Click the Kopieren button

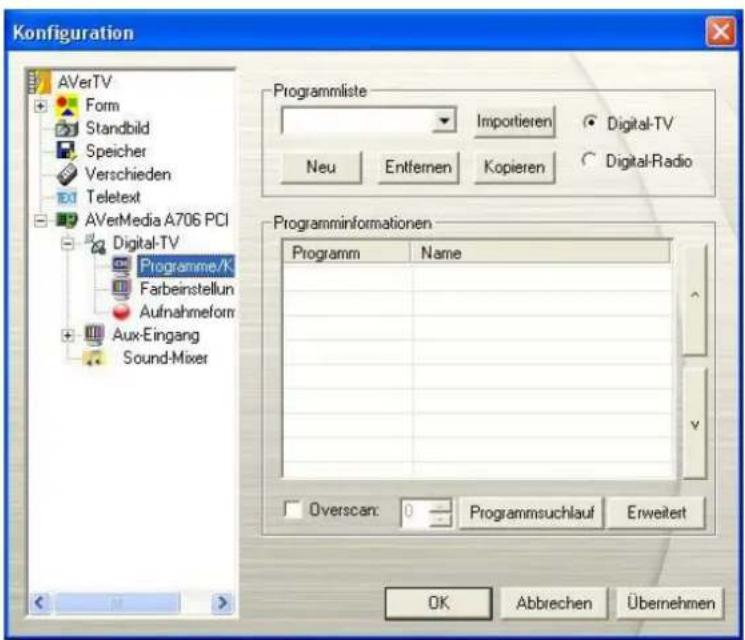[514, 167]
